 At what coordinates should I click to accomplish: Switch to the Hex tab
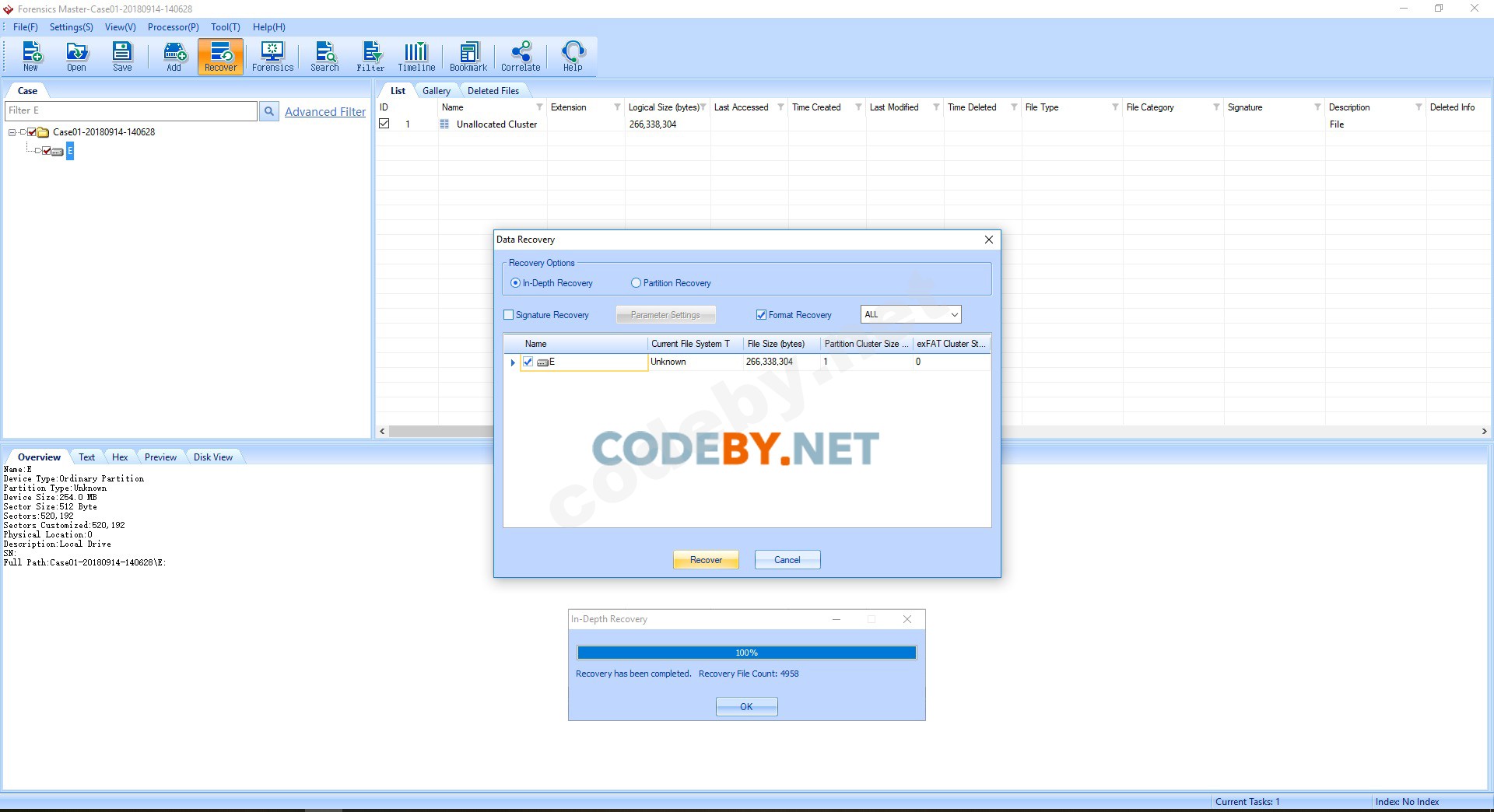pos(120,457)
